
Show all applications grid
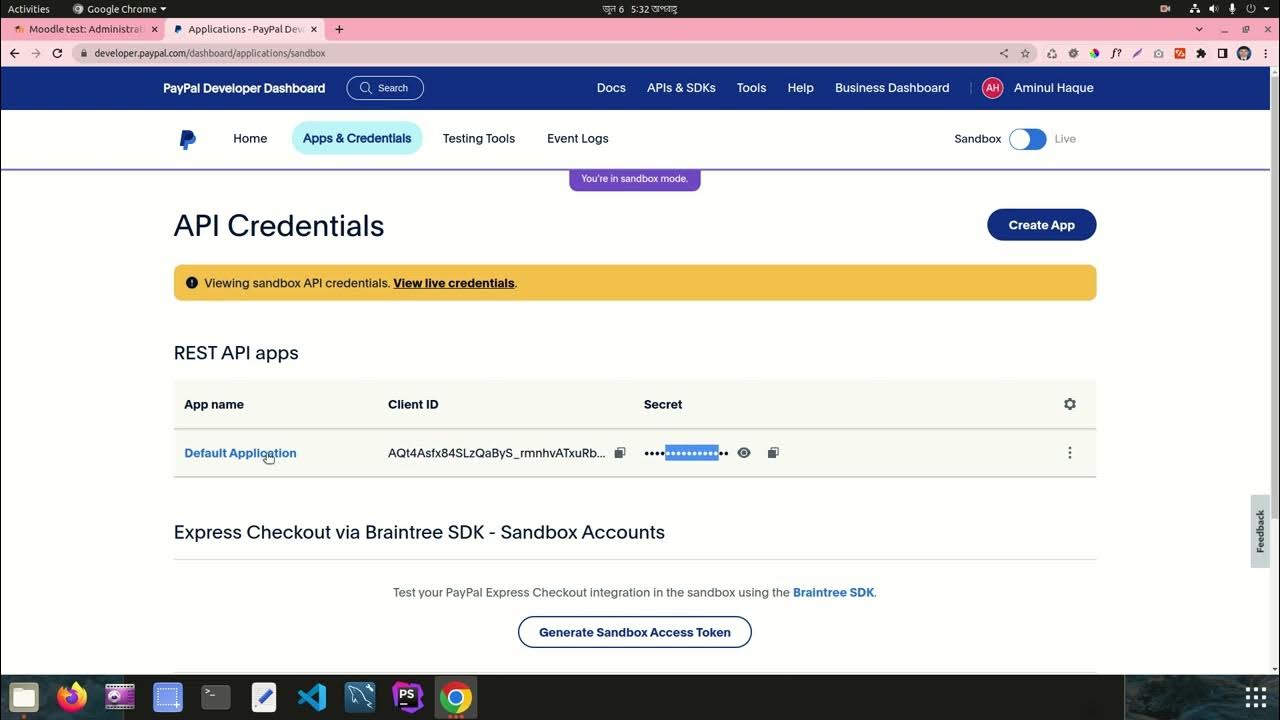(x=1256, y=697)
